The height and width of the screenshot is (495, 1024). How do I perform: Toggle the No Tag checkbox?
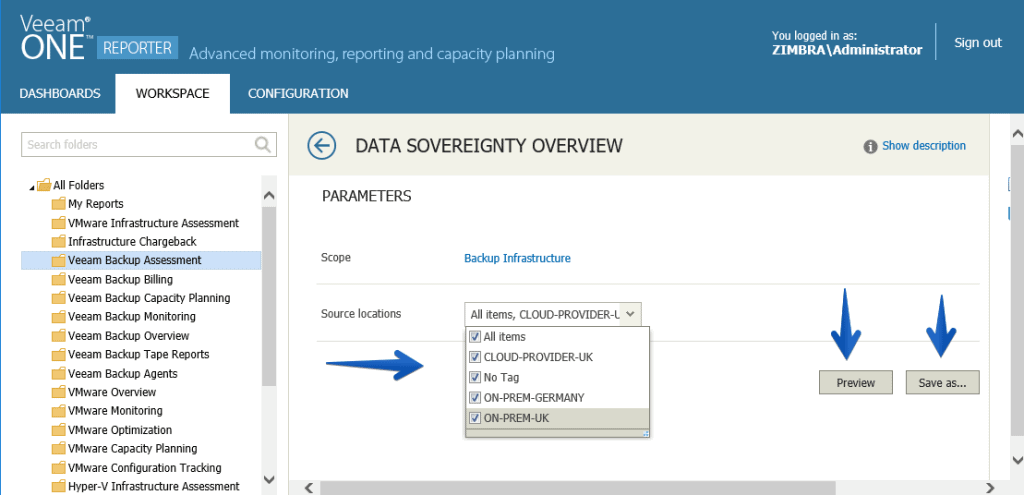[x=475, y=377]
